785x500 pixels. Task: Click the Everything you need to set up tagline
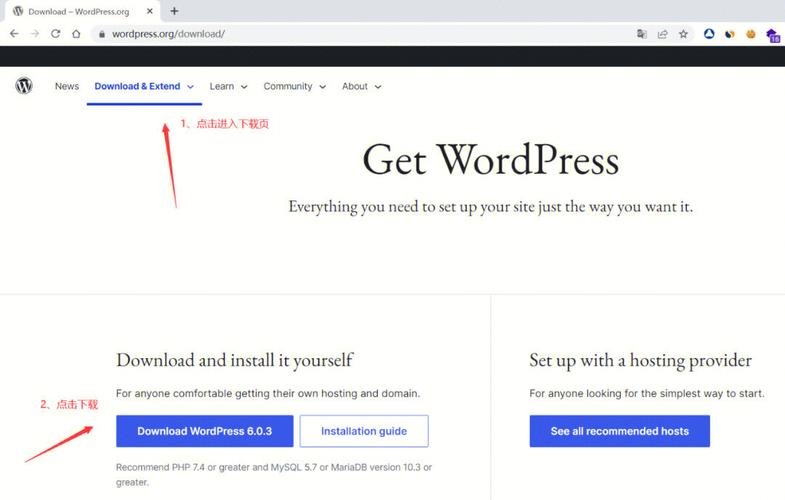pyautogui.click(x=491, y=207)
